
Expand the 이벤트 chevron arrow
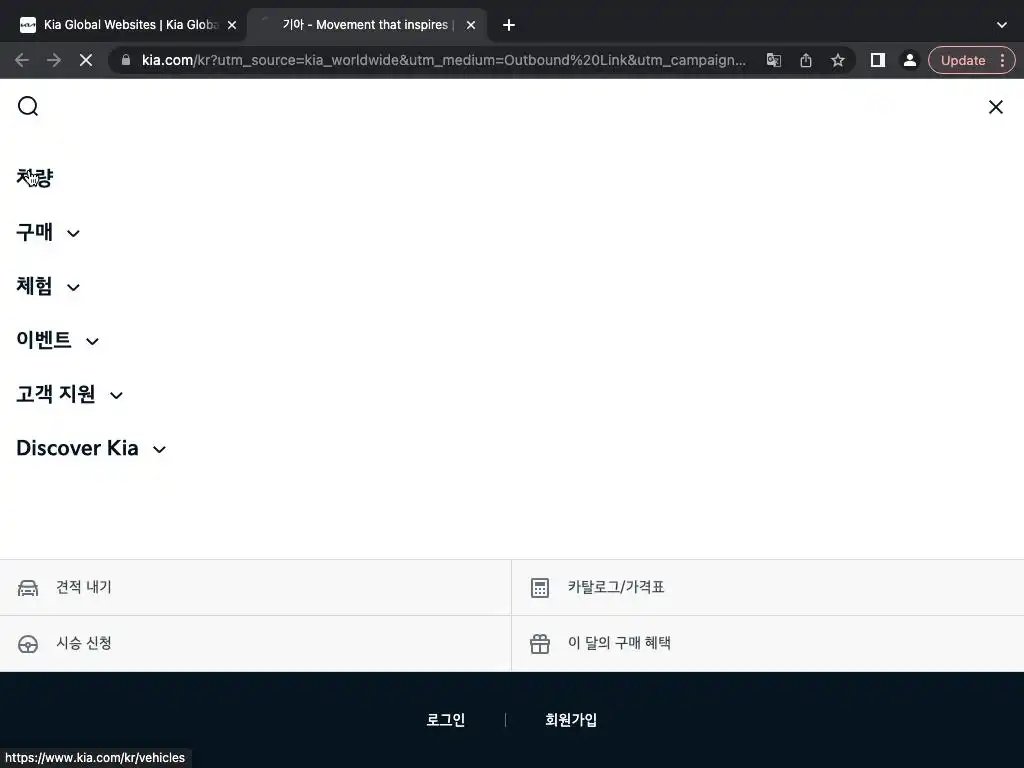tap(92, 341)
